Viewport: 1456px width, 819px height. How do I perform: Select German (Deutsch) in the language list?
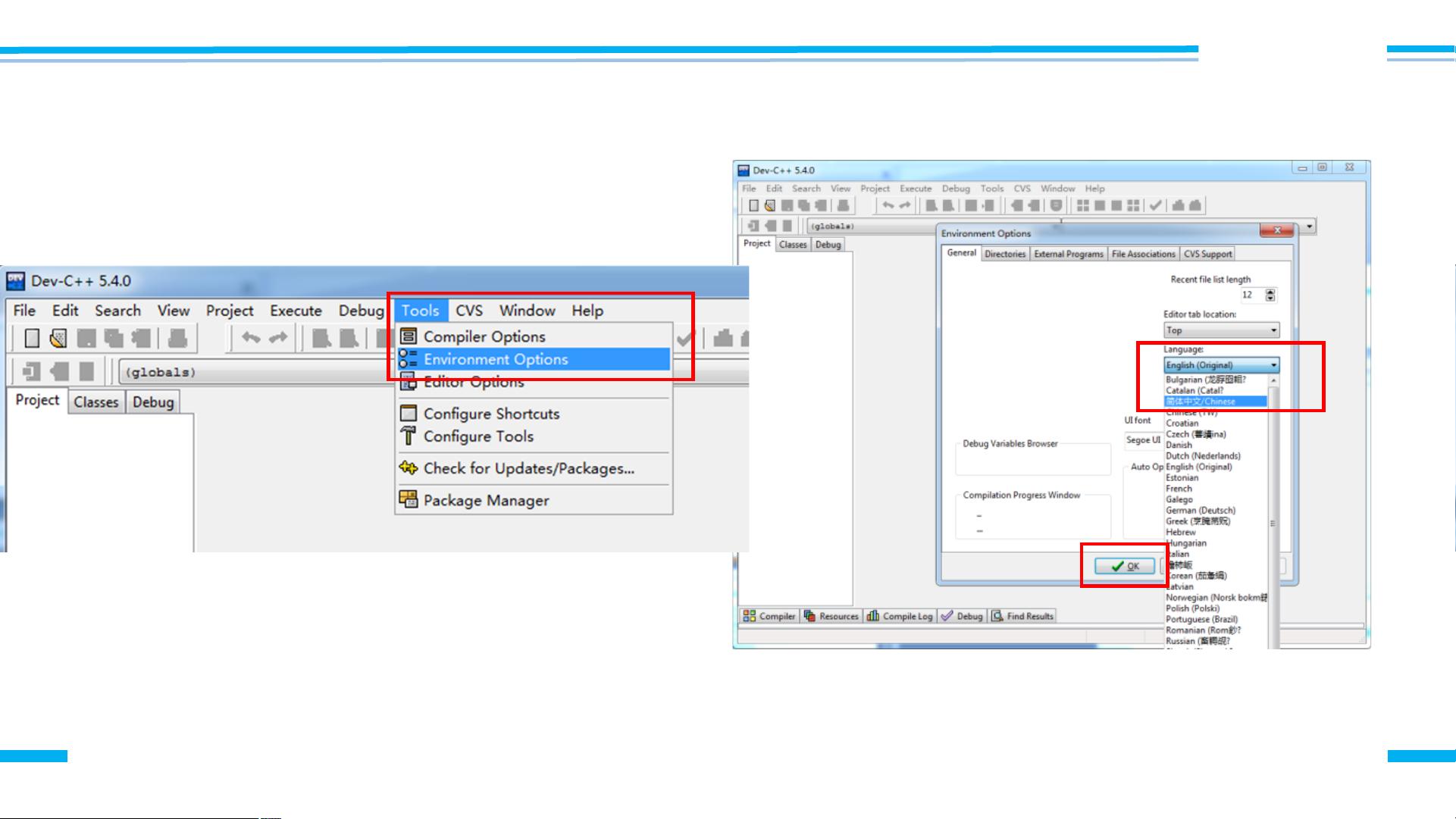click(x=1216, y=511)
